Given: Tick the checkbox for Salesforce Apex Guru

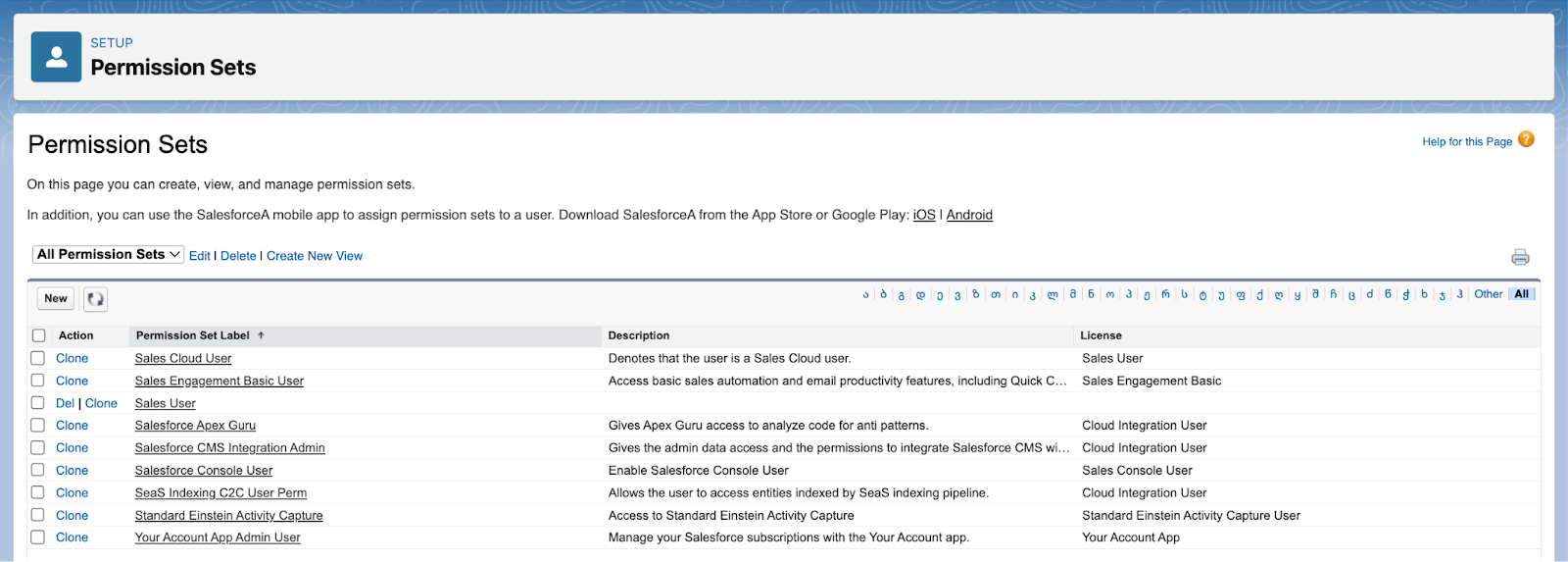Looking at the screenshot, I should tap(37, 426).
